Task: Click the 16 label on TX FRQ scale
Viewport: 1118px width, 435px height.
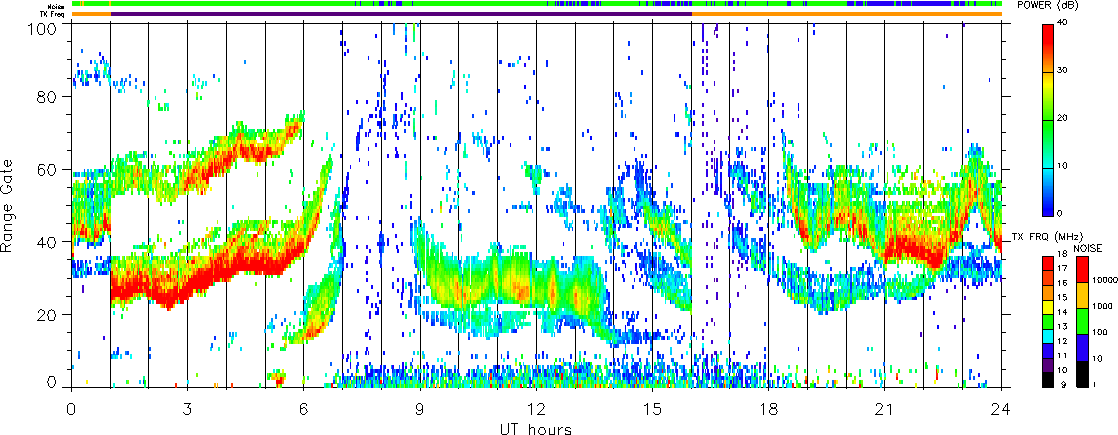Action: click(x=1061, y=282)
